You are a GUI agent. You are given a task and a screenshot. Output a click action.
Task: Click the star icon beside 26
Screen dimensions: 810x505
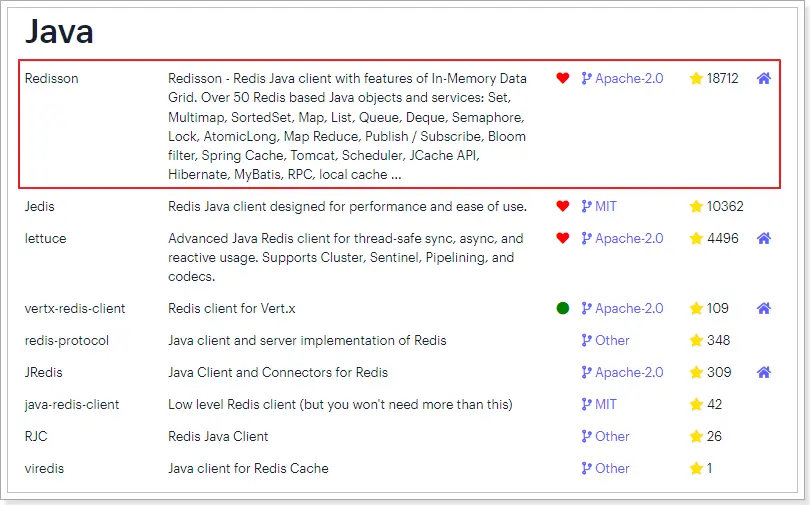[x=696, y=436]
